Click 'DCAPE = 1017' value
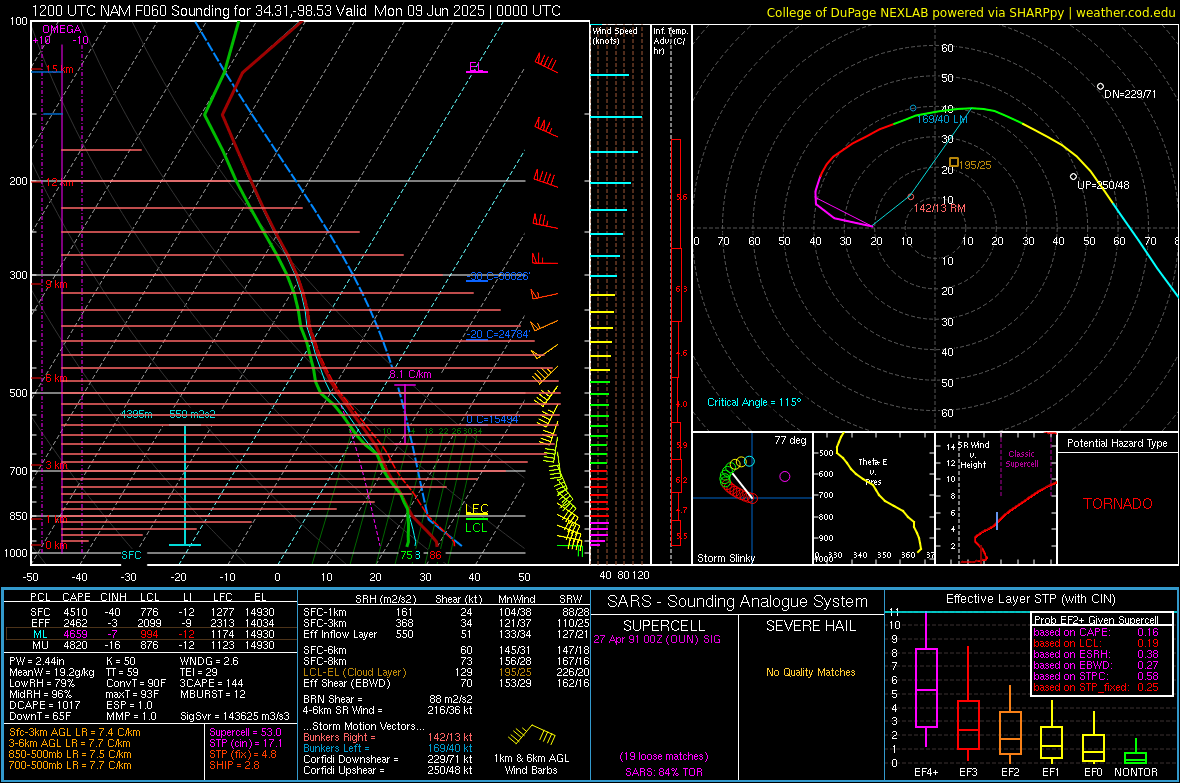The image size is (1180, 783). click(44, 705)
